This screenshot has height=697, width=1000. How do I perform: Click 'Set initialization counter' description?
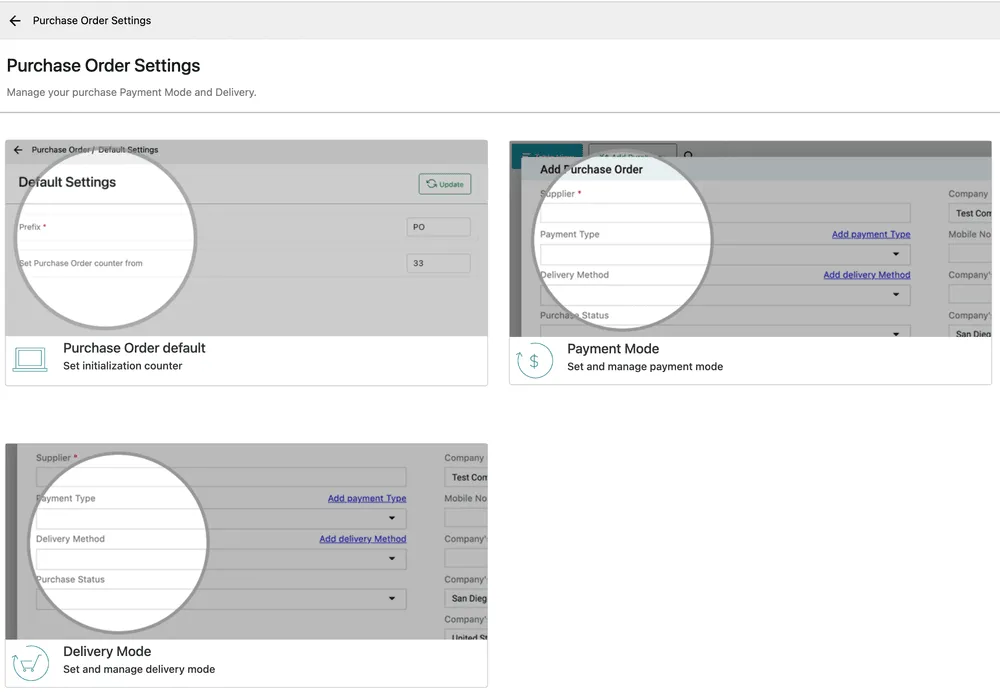[x=122, y=366]
